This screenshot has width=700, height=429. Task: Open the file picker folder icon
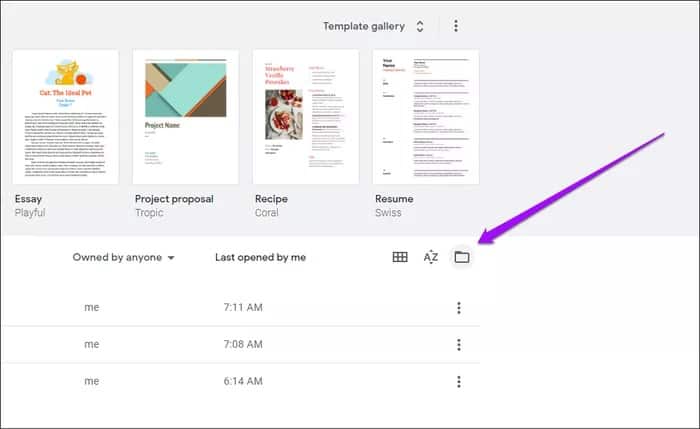pos(462,257)
